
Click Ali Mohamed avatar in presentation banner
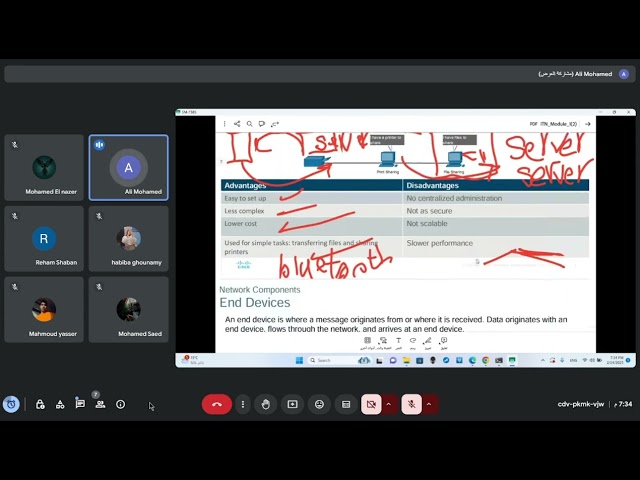tap(623, 74)
